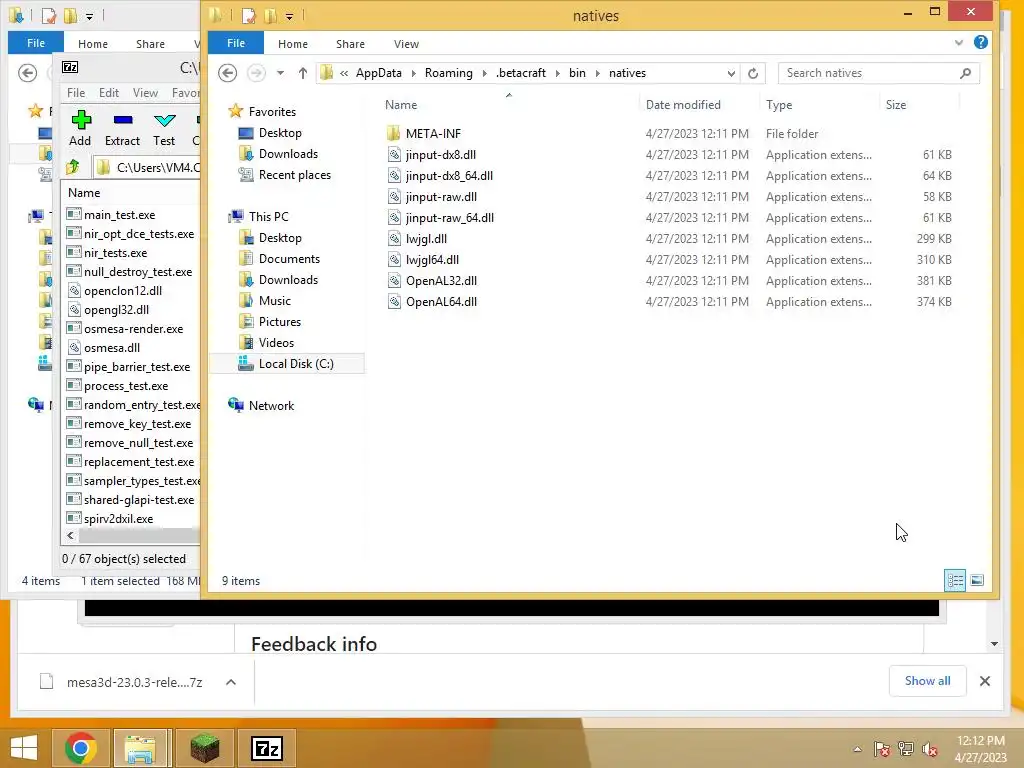Open Quick Access Toolbar customize dropdown in natives
Screen dimensions: 1024x768
point(289,16)
